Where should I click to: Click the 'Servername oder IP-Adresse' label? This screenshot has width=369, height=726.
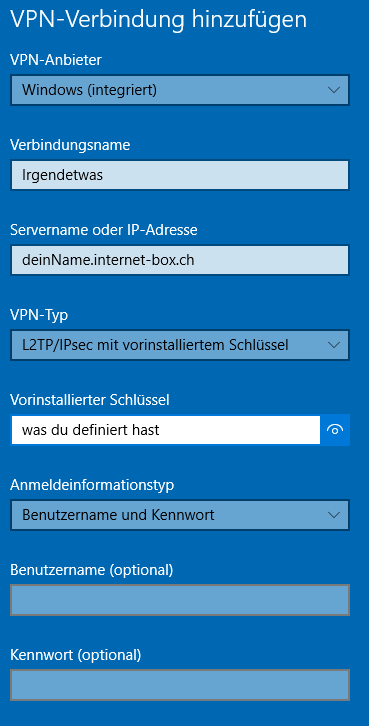[x=104, y=230]
